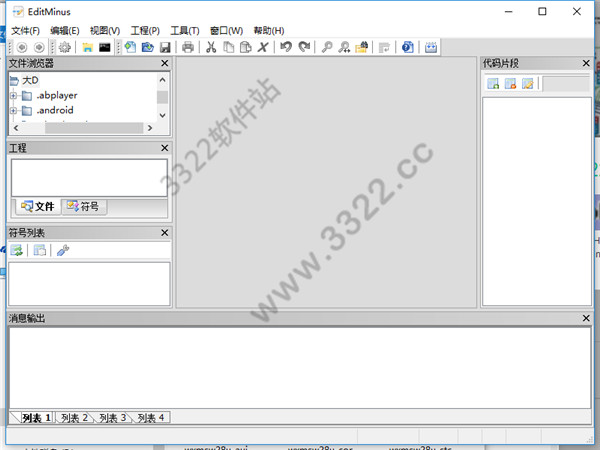The height and width of the screenshot is (450, 600).
Task: Open the 文件(F) menu
Action: (x=26, y=31)
